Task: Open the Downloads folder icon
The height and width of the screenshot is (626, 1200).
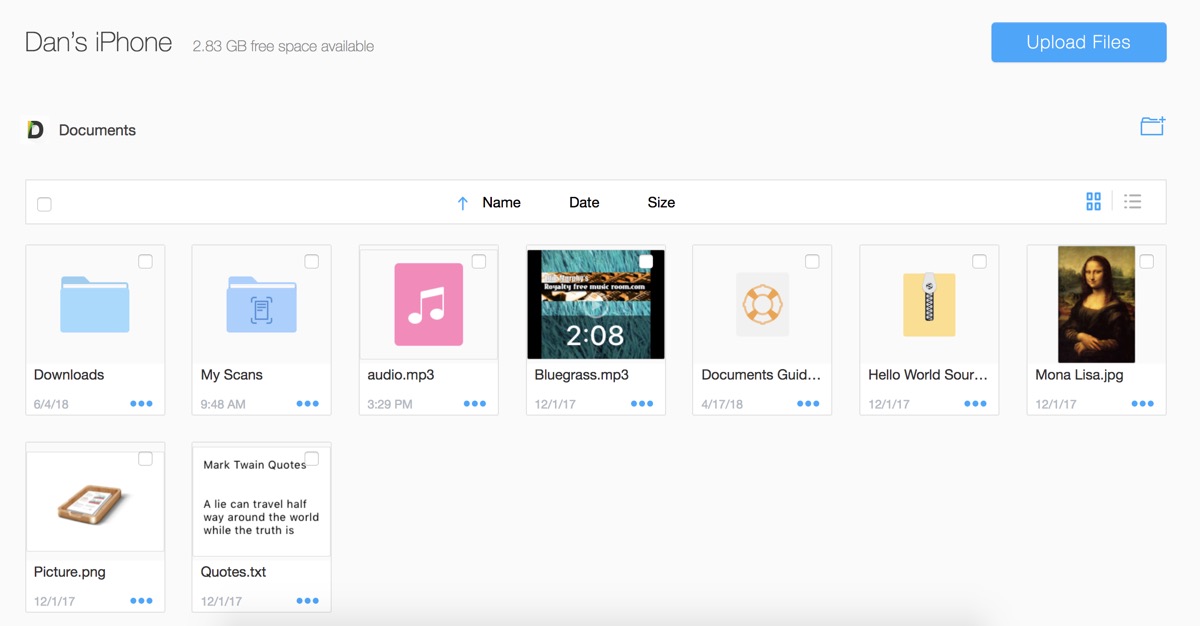Action: [x=95, y=304]
